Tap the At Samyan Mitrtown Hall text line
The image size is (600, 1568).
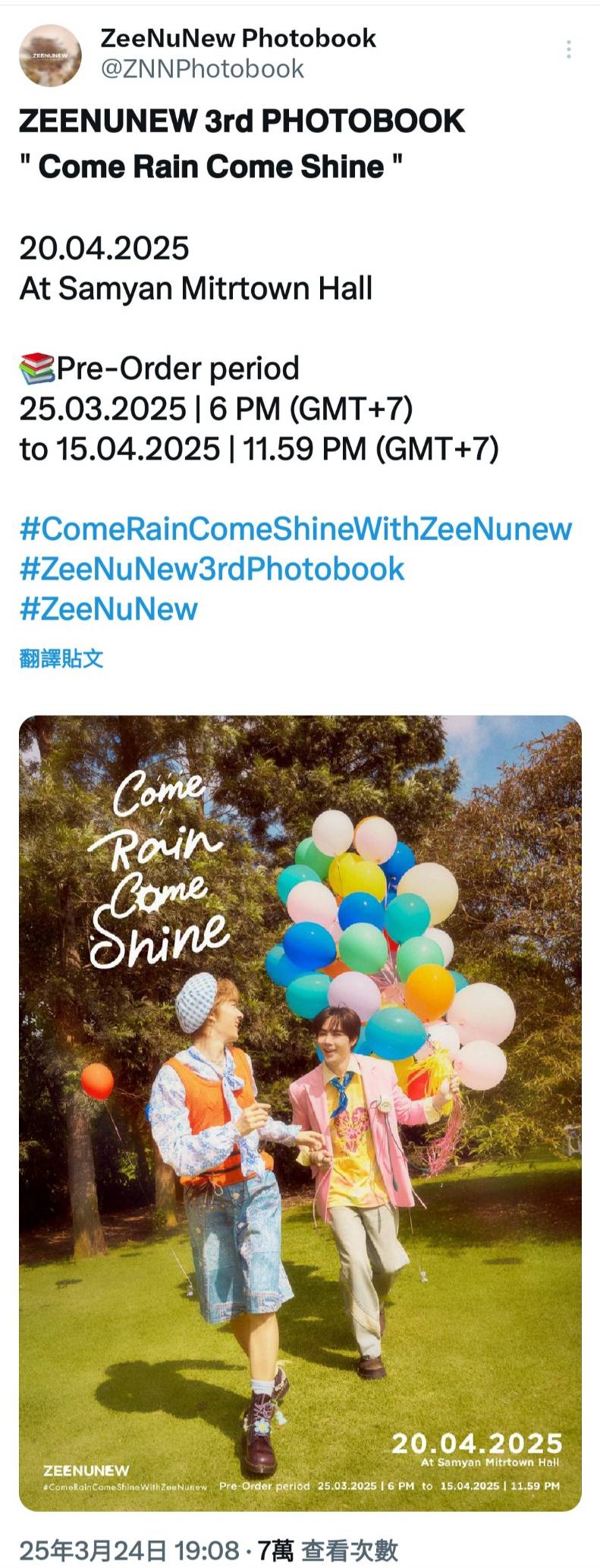tap(196, 288)
